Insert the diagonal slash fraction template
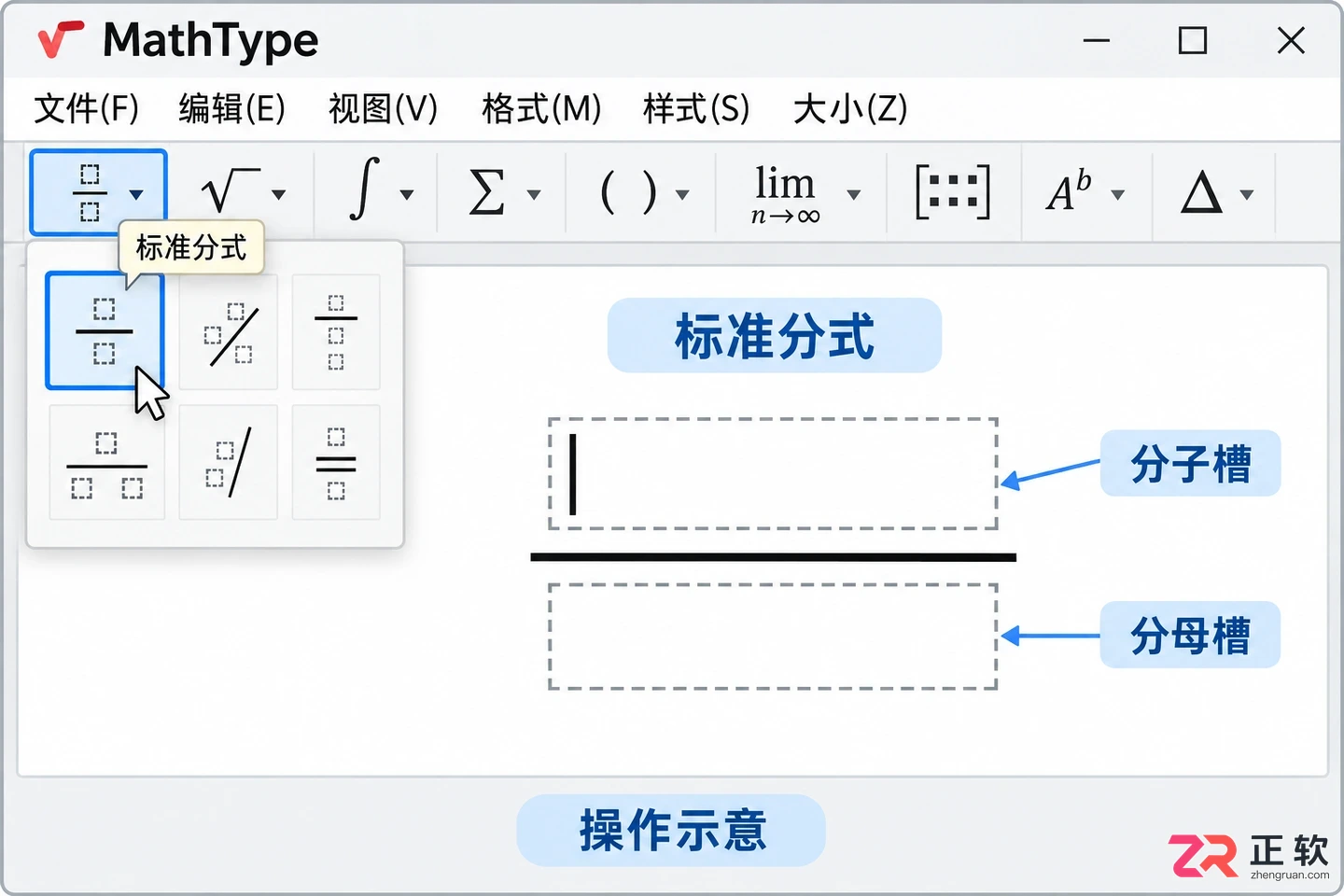The image size is (1344, 896). coord(229,332)
